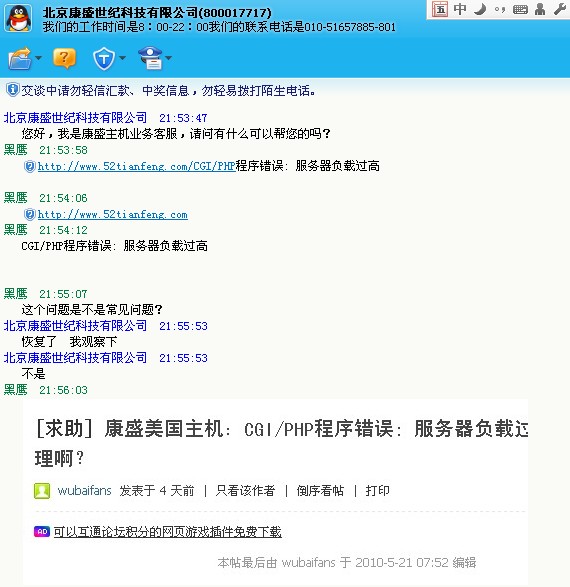Click 只看该作者 in the forum post
Image resolution: width=570 pixels, height=587 pixels.
tap(245, 490)
